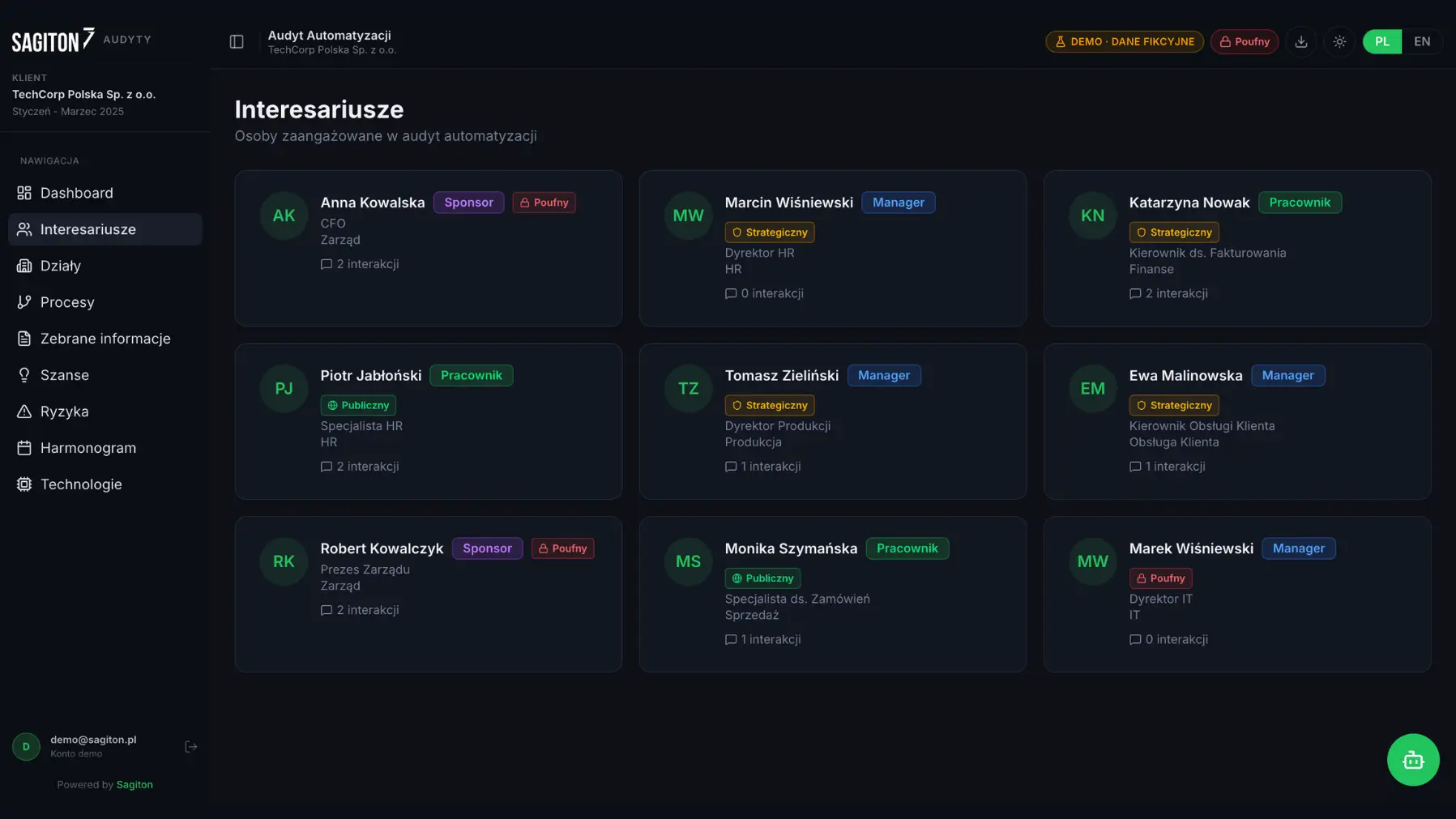Click the Dashboard layout icon
The height and width of the screenshot is (819, 1456).
[24, 193]
